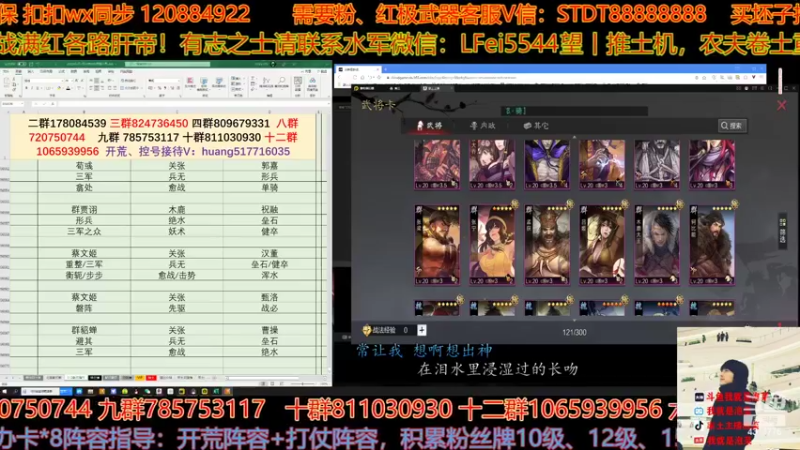Select cell containing 郭嘉
Screen dimensions: 800x450
click(269, 166)
